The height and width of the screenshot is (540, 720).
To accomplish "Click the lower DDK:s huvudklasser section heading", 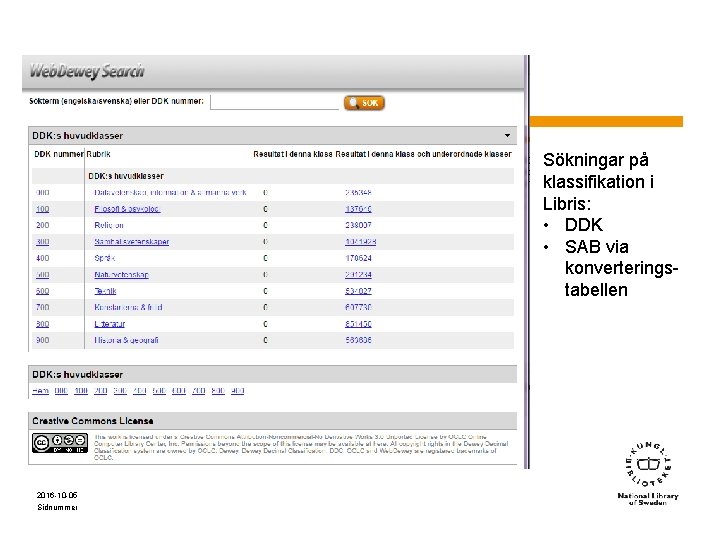I will (78, 375).
